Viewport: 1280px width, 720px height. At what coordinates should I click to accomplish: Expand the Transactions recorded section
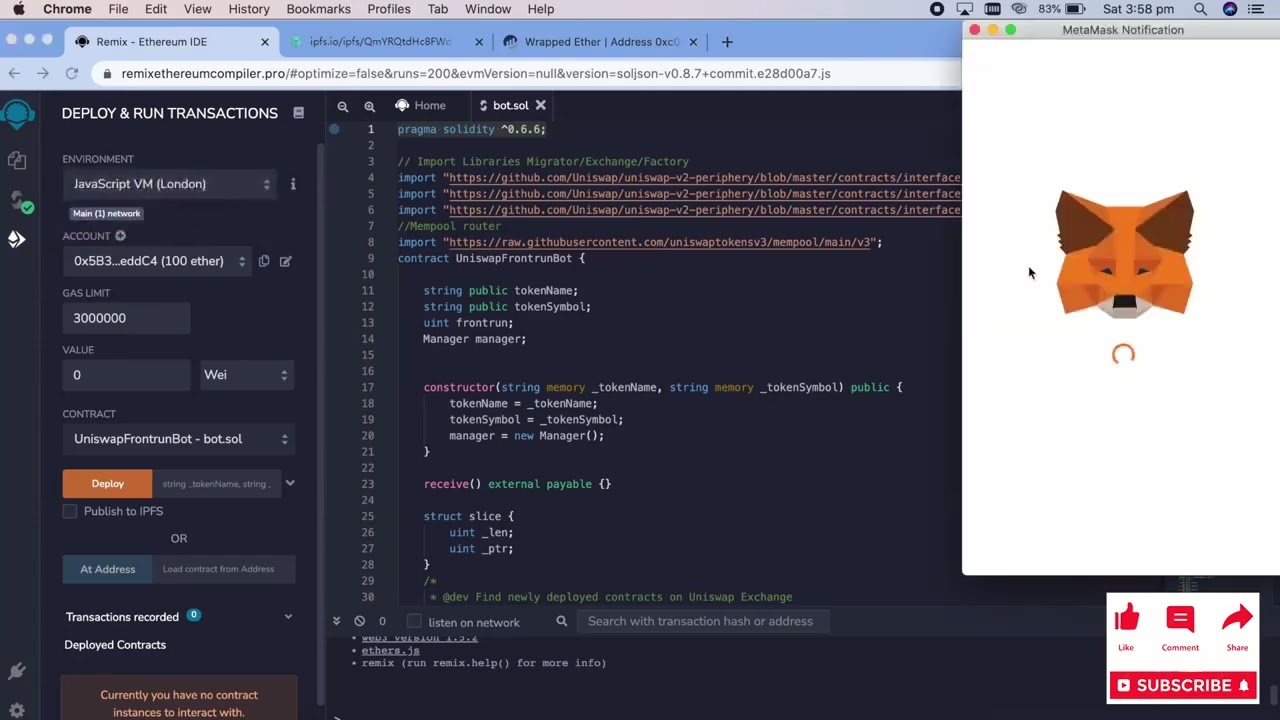tap(288, 617)
